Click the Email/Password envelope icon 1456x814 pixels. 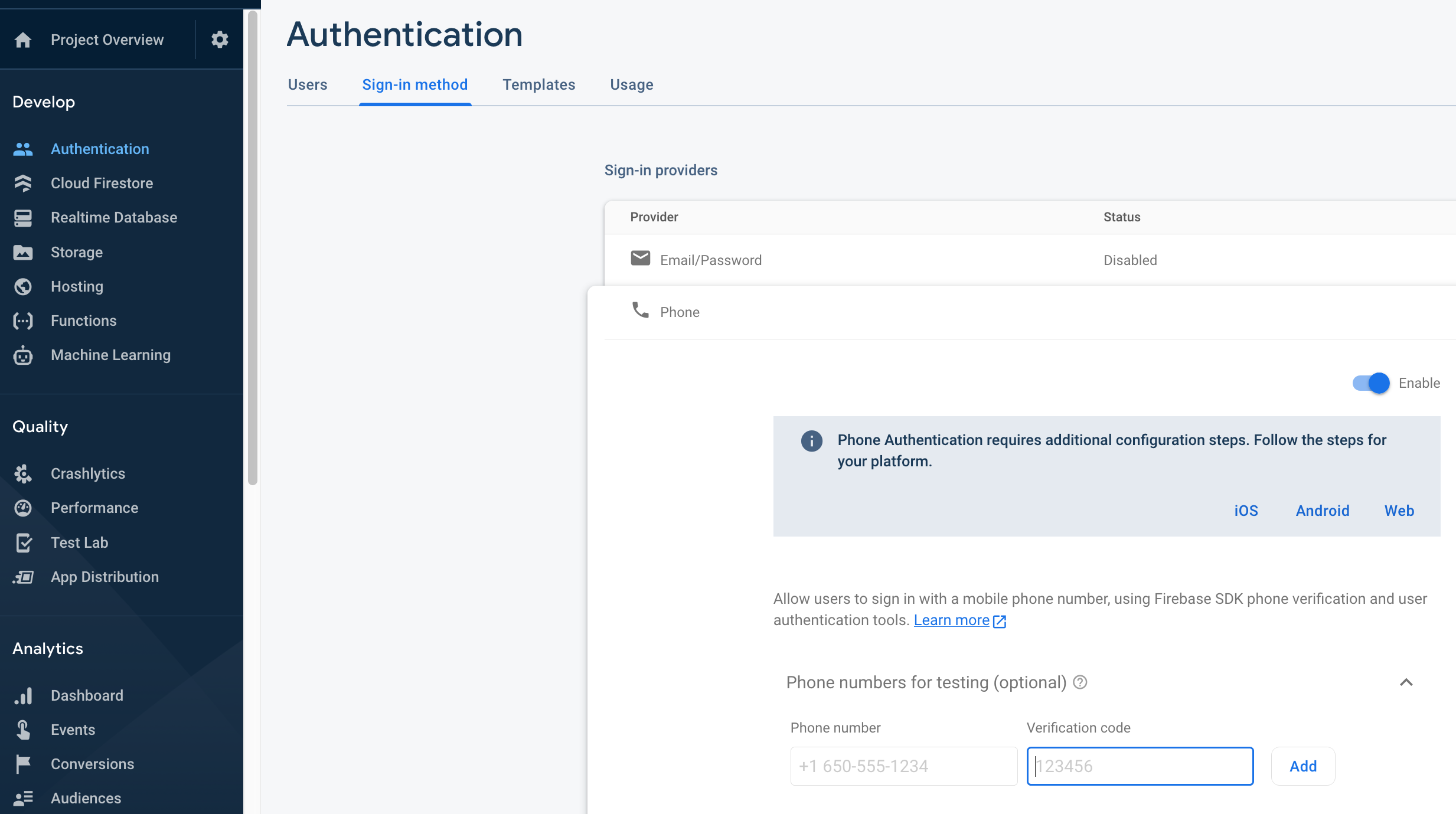point(641,259)
